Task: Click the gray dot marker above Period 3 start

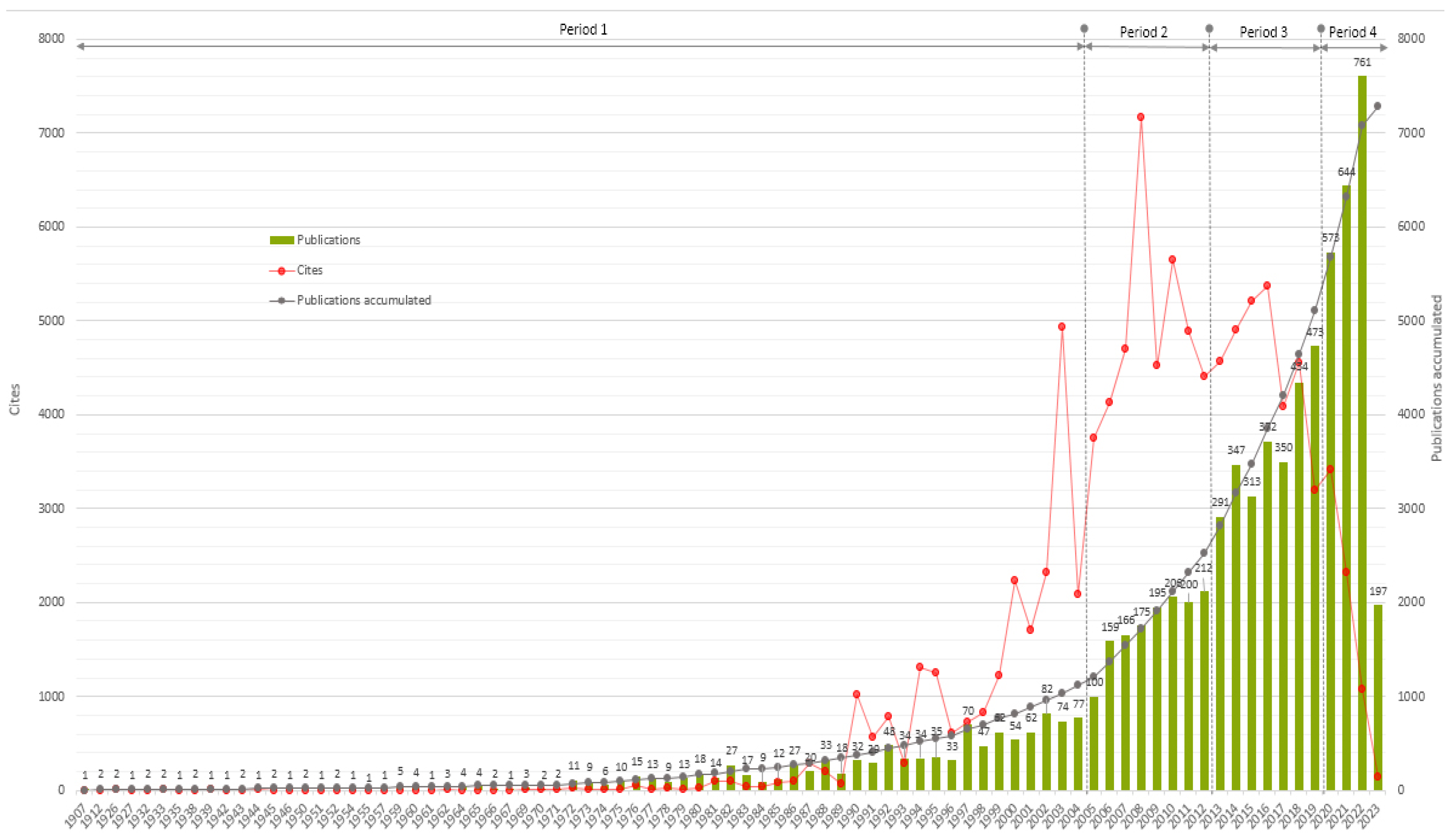Action: [1209, 28]
